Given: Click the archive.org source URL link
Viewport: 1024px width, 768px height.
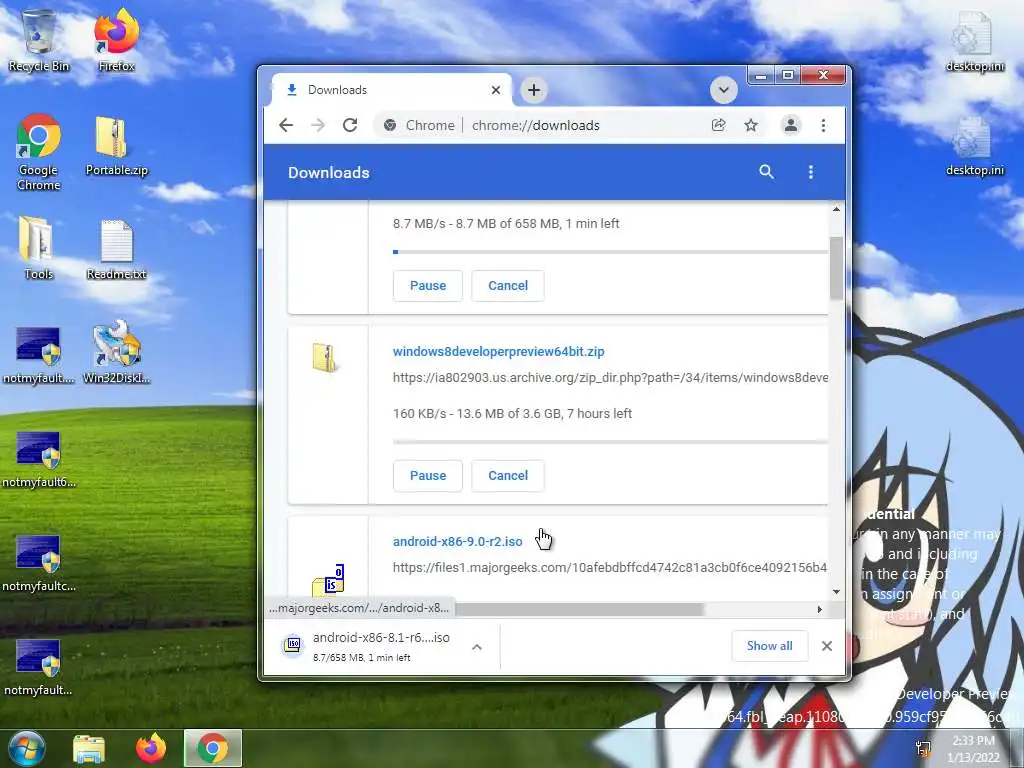Looking at the screenshot, I should (611, 377).
